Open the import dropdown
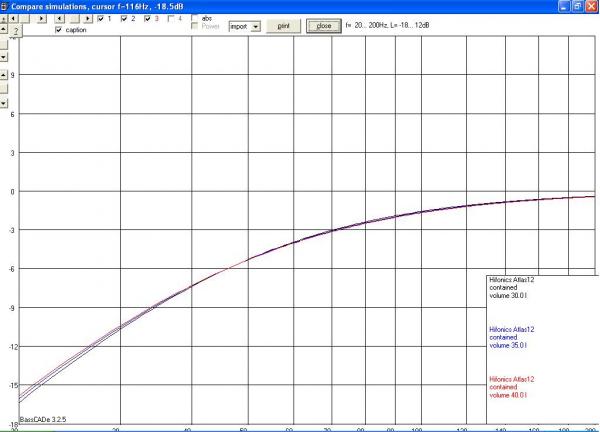This screenshot has height=432, width=600. pyautogui.click(x=254, y=26)
